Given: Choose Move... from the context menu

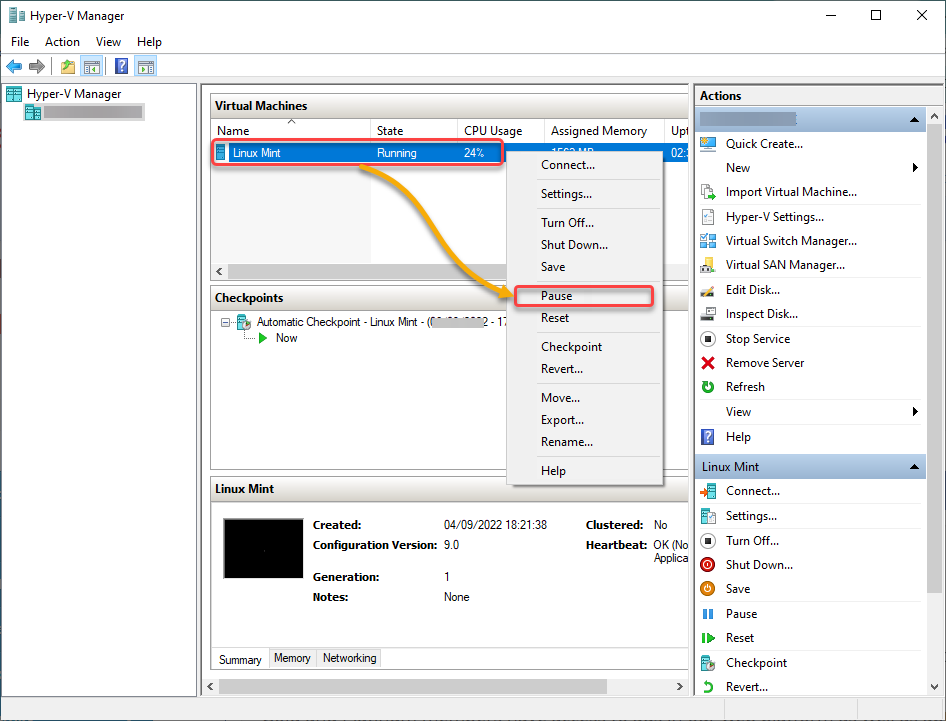Looking at the screenshot, I should [x=584, y=398].
